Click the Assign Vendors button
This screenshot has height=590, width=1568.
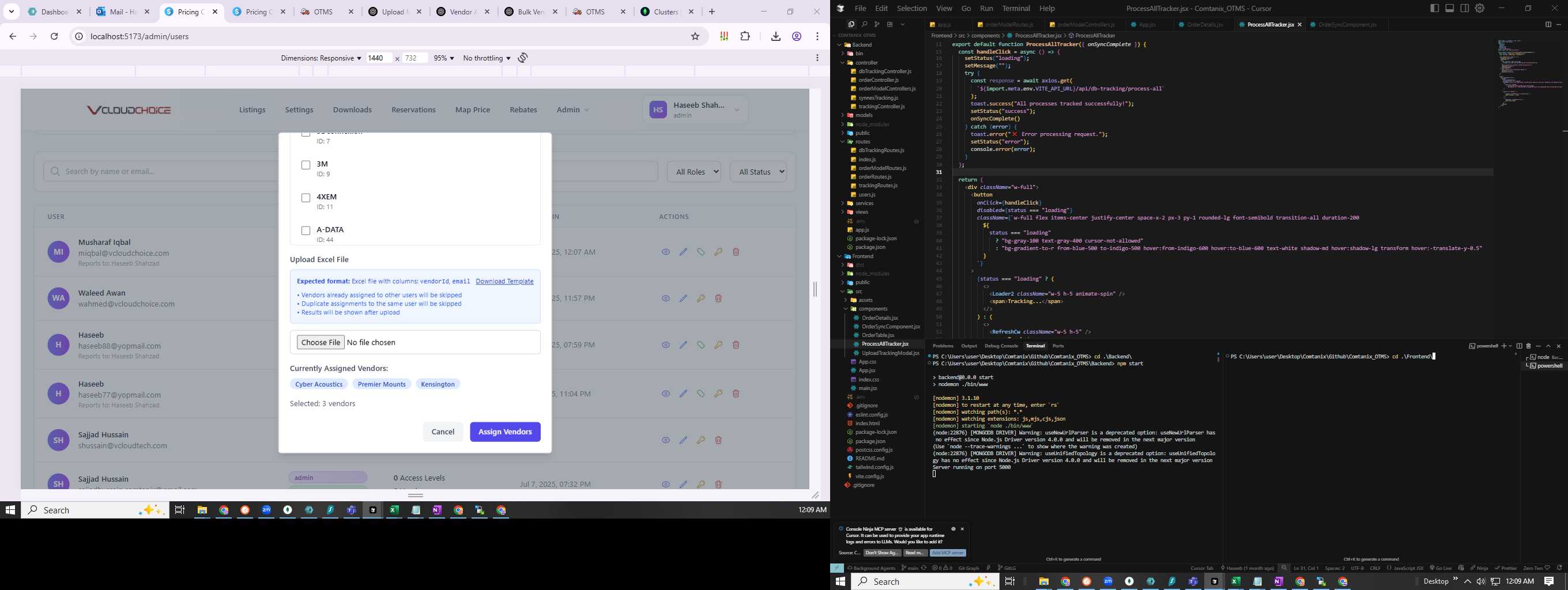[504, 432]
